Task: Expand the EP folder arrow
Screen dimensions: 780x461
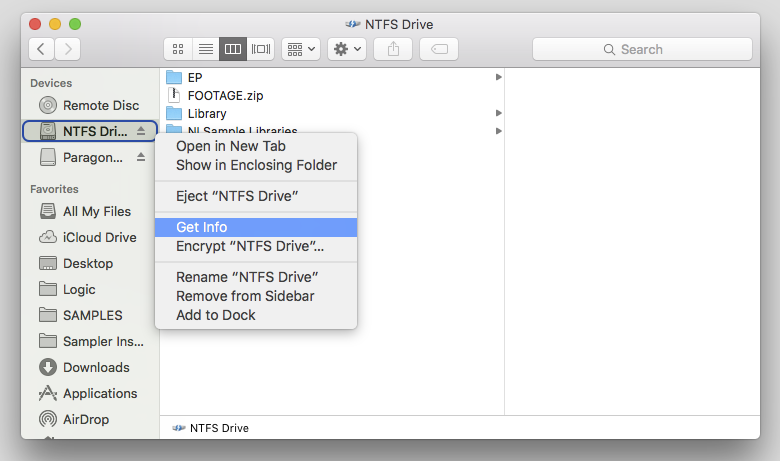Action: (x=498, y=77)
